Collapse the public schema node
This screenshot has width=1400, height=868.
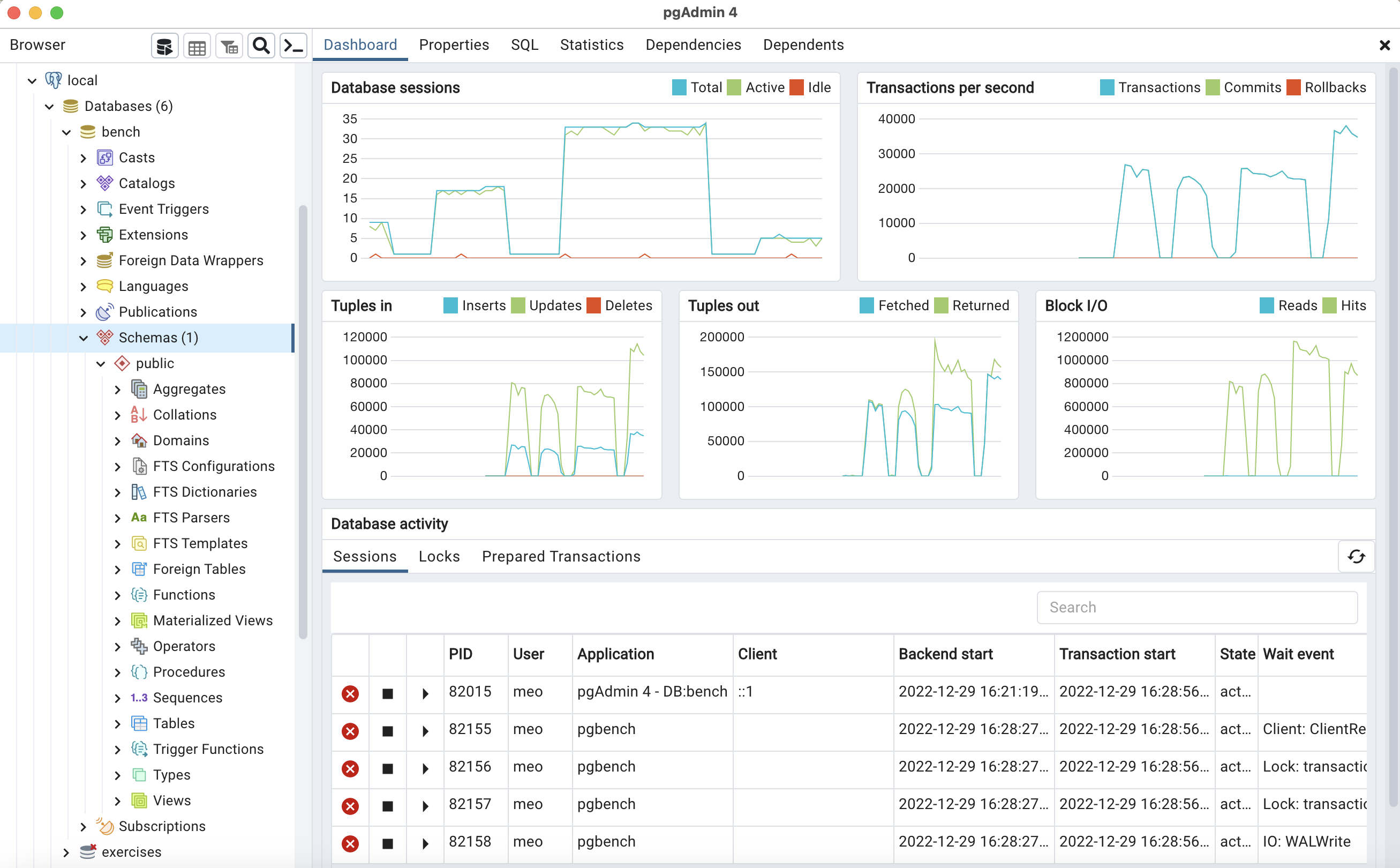pos(101,364)
